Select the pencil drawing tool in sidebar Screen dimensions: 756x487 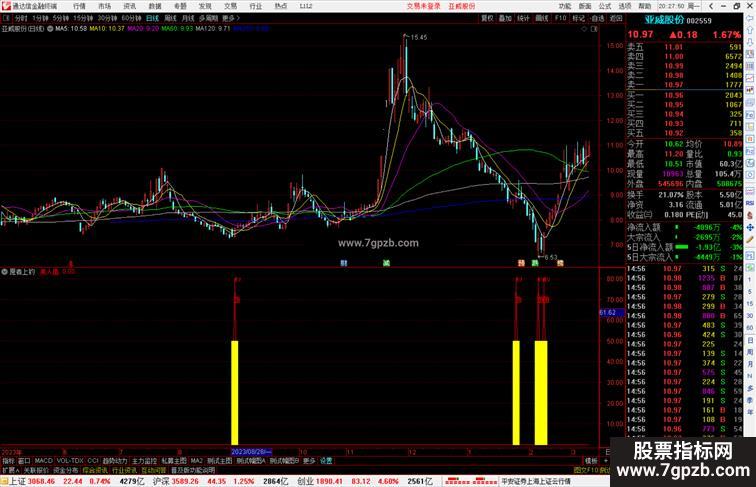click(750, 240)
